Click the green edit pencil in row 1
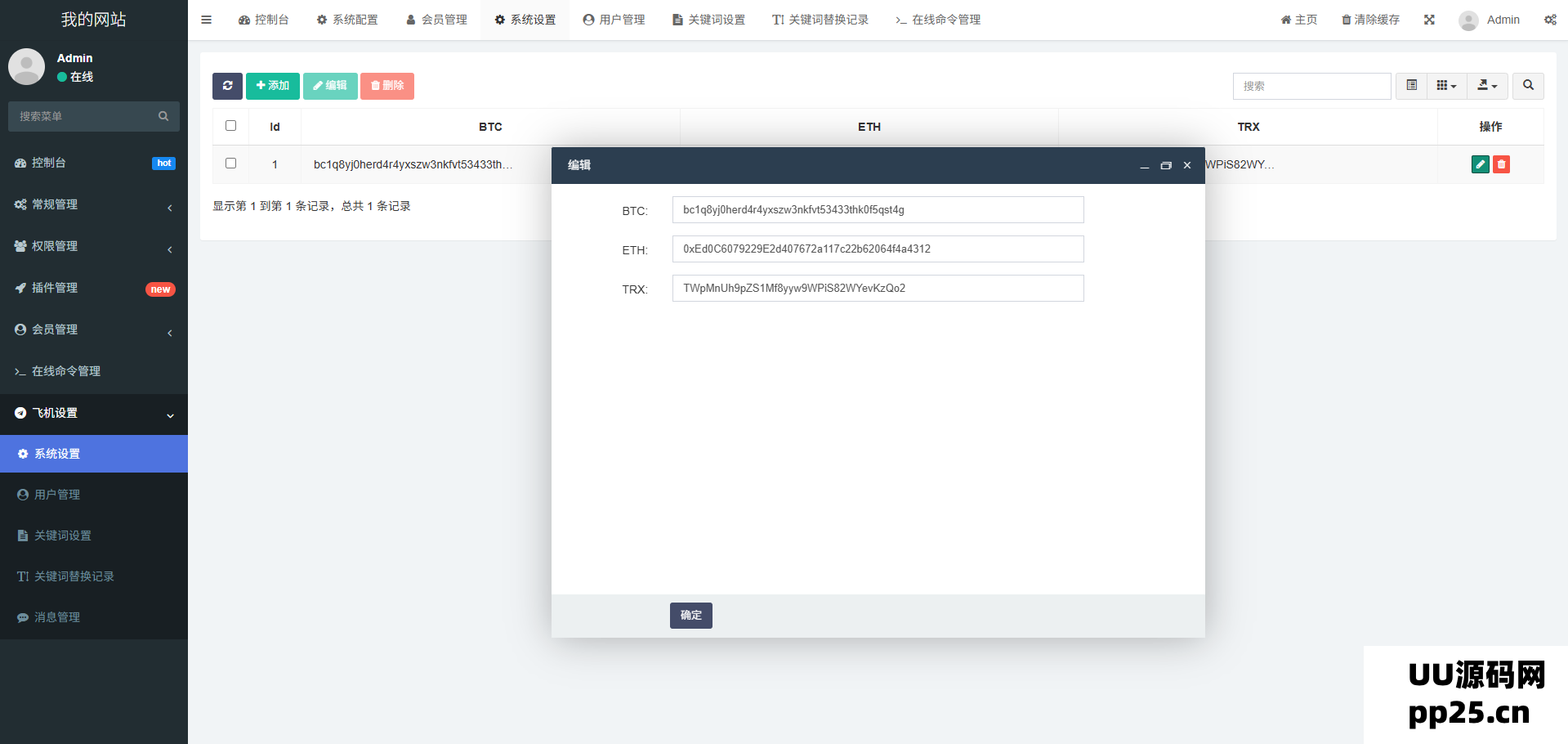The width and height of the screenshot is (1568, 744). click(x=1480, y=164)
